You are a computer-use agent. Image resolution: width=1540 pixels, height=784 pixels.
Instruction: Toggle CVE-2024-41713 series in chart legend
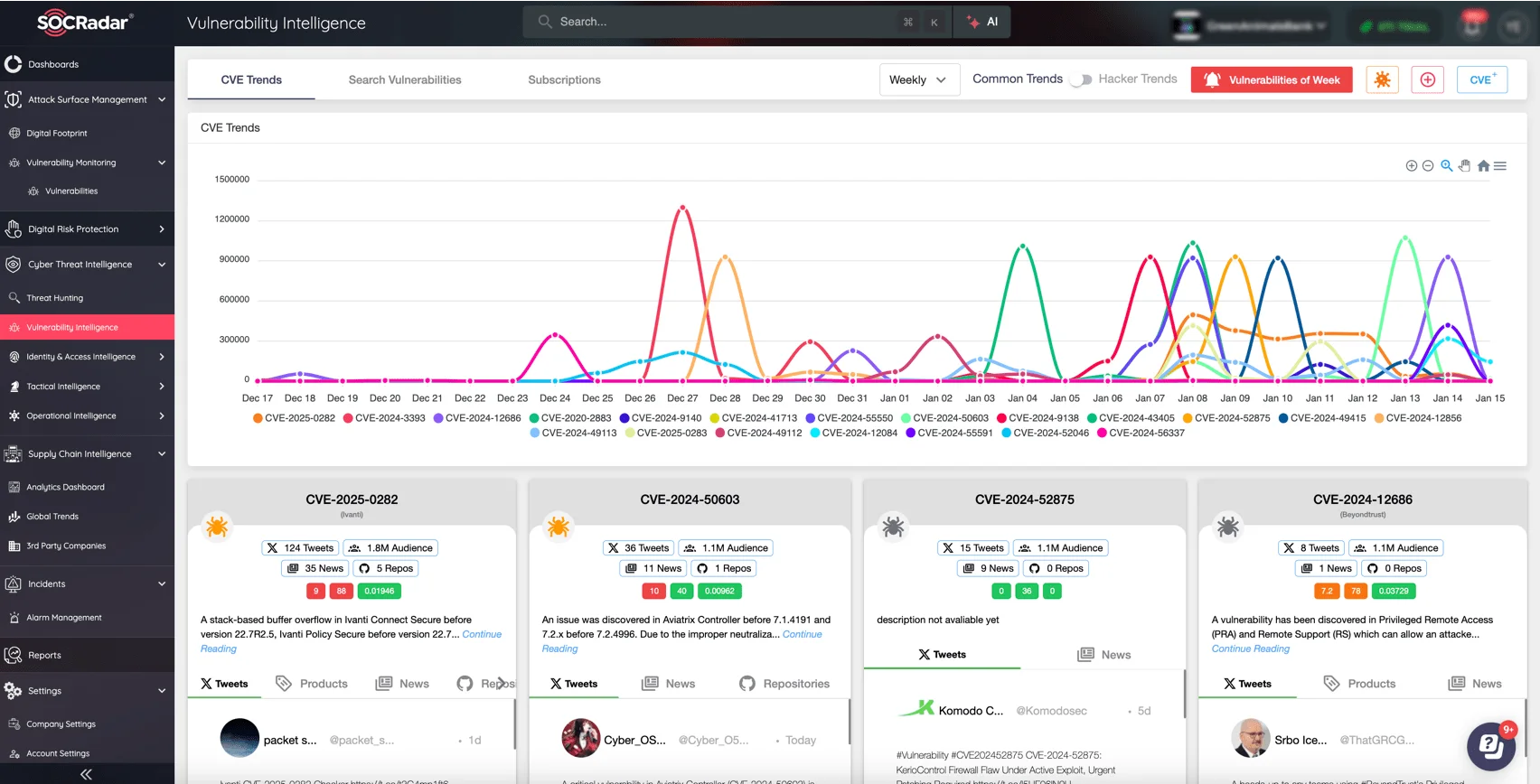coord(754,418)
